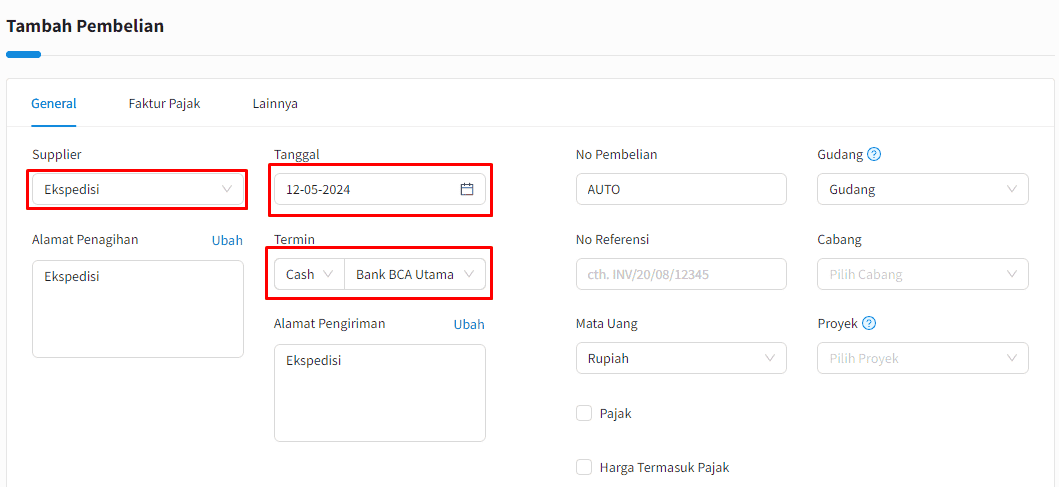Viewport: 1059px width, 487px height.
Task: Click the Alamat Pengiriman text area
Action: click(380, 393)
